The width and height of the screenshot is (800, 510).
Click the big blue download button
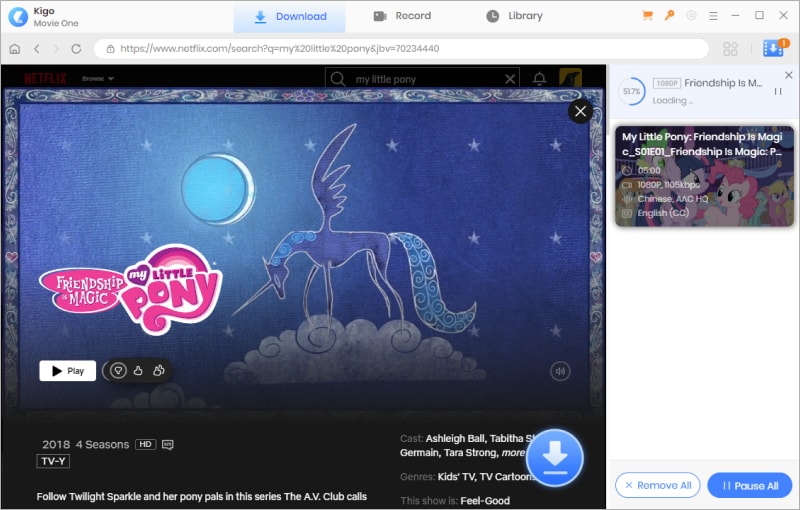(x=555, y=457)
